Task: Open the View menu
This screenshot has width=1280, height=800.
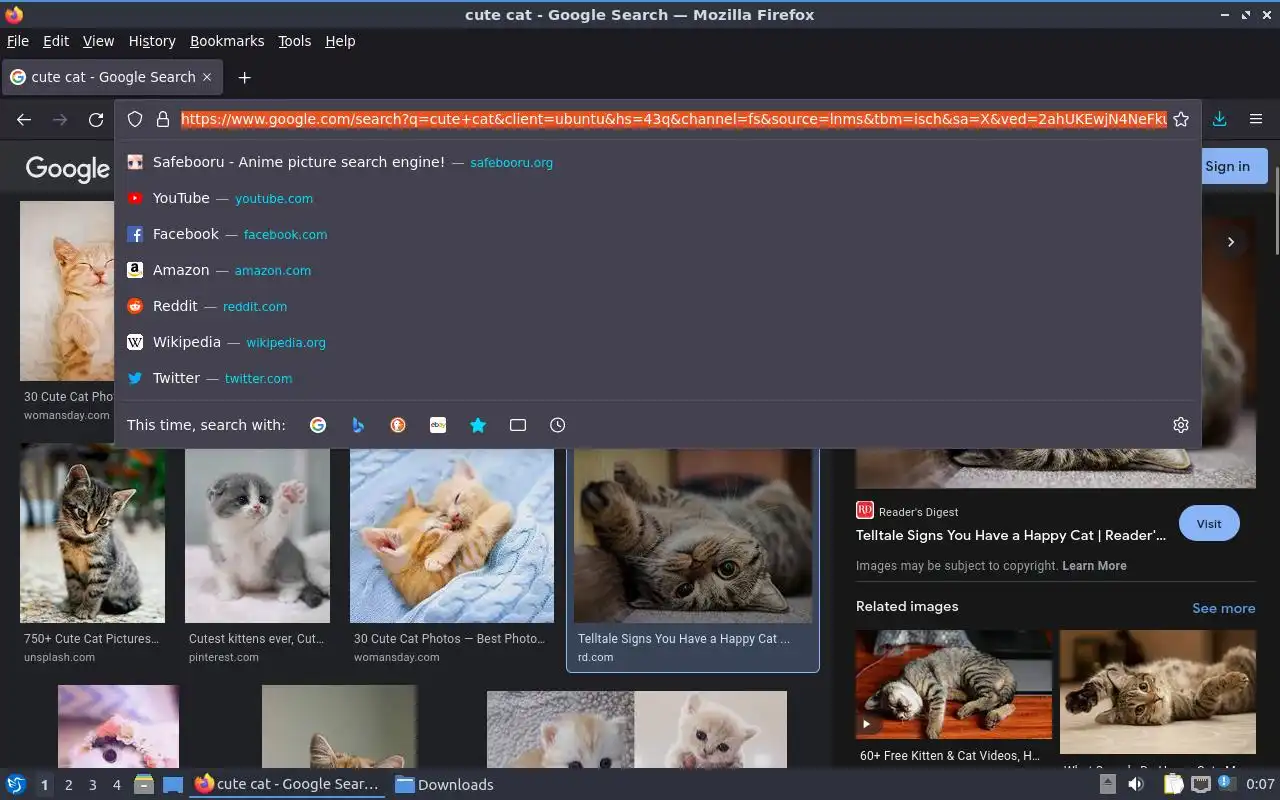Action: 98,41
